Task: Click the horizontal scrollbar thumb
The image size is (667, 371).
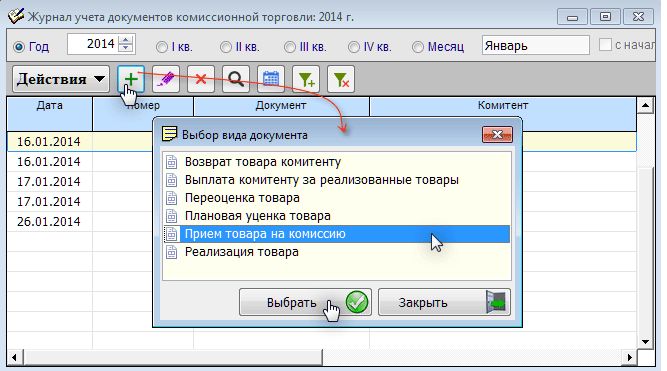Action: point(173,357)
